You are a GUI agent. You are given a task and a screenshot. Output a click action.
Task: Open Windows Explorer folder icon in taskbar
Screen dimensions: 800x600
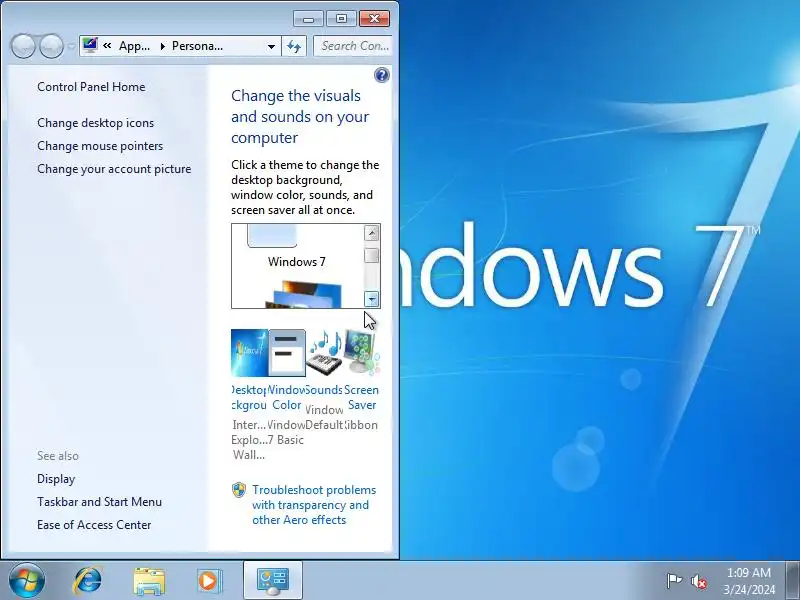[149, 581]
